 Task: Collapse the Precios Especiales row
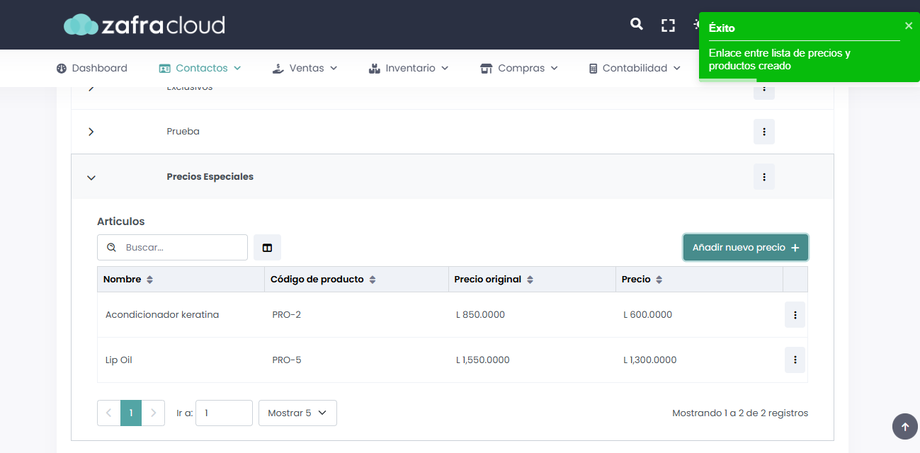pos(91,177)
